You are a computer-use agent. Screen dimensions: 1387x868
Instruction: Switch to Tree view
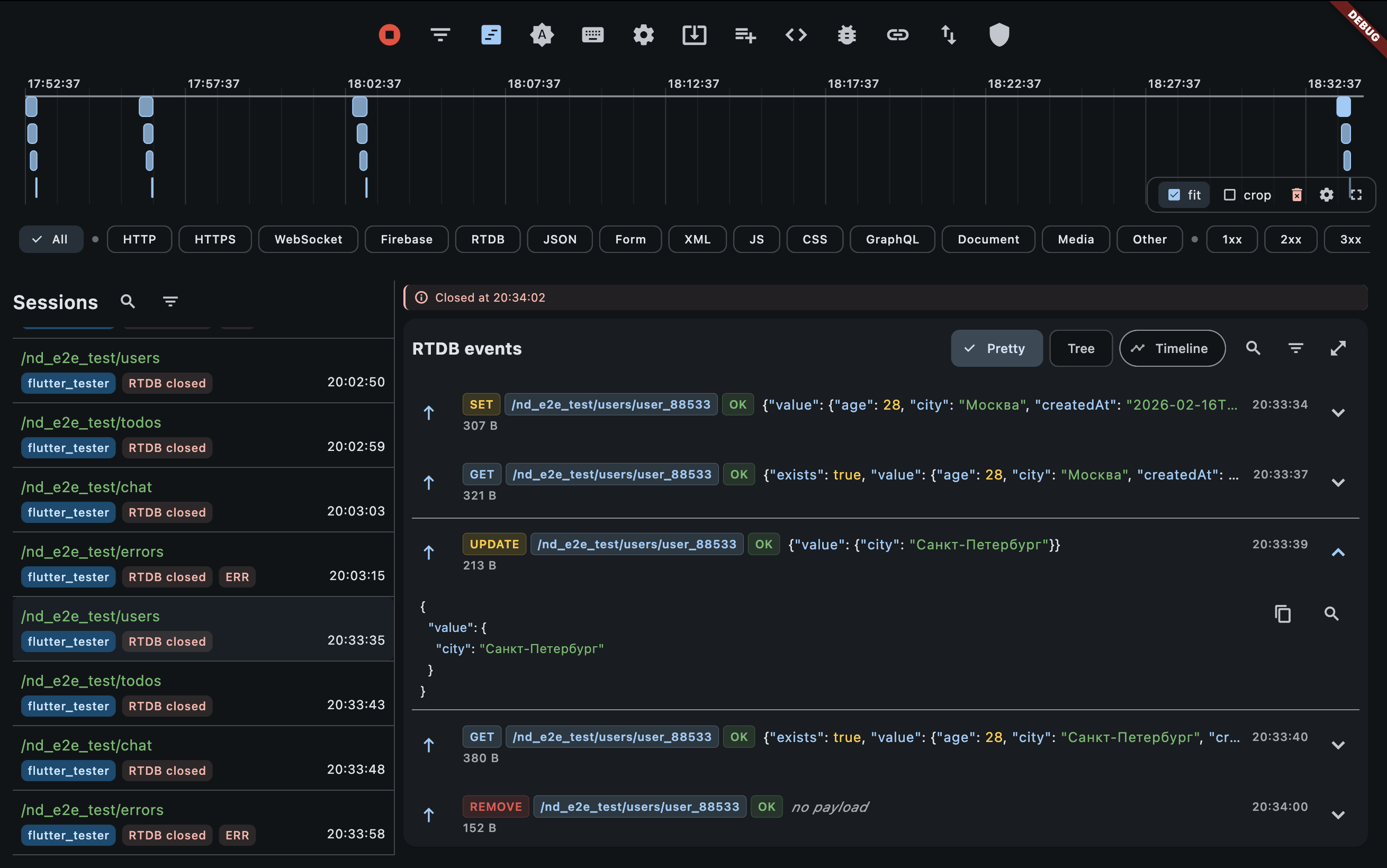[x=1080, y=348]
